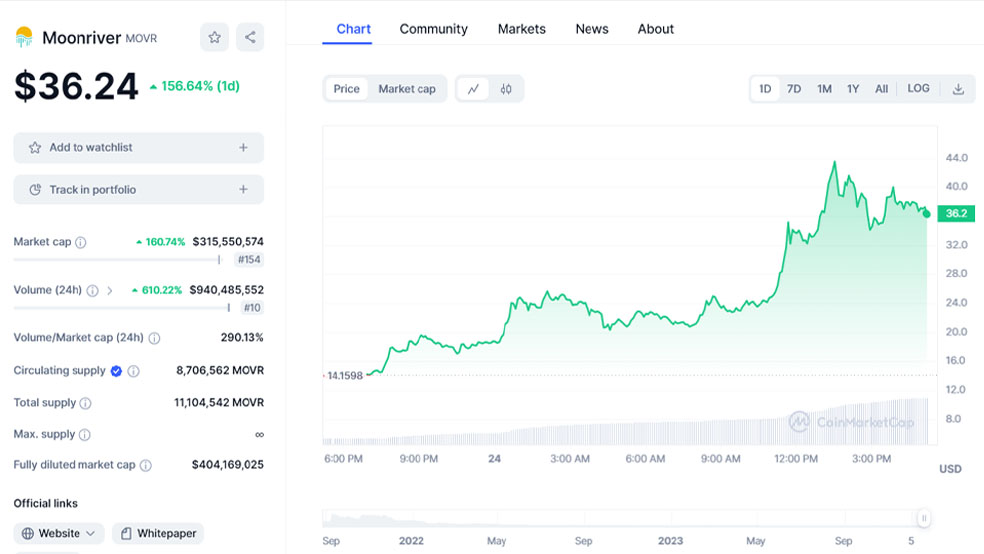Click info icon next to Market cap

tap(81, 242)
